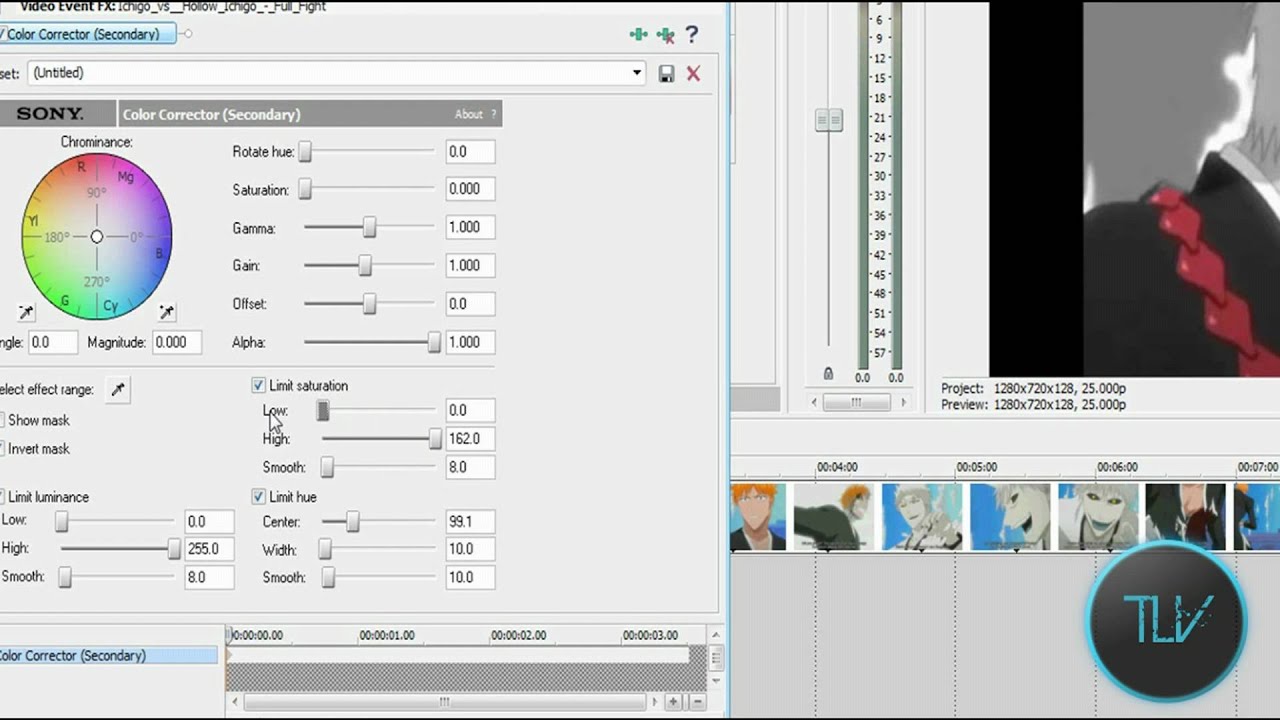The height and width of the screenshot is (720, 1280).
Task: Click the remove plug-in icon
Action: [665, 35]
